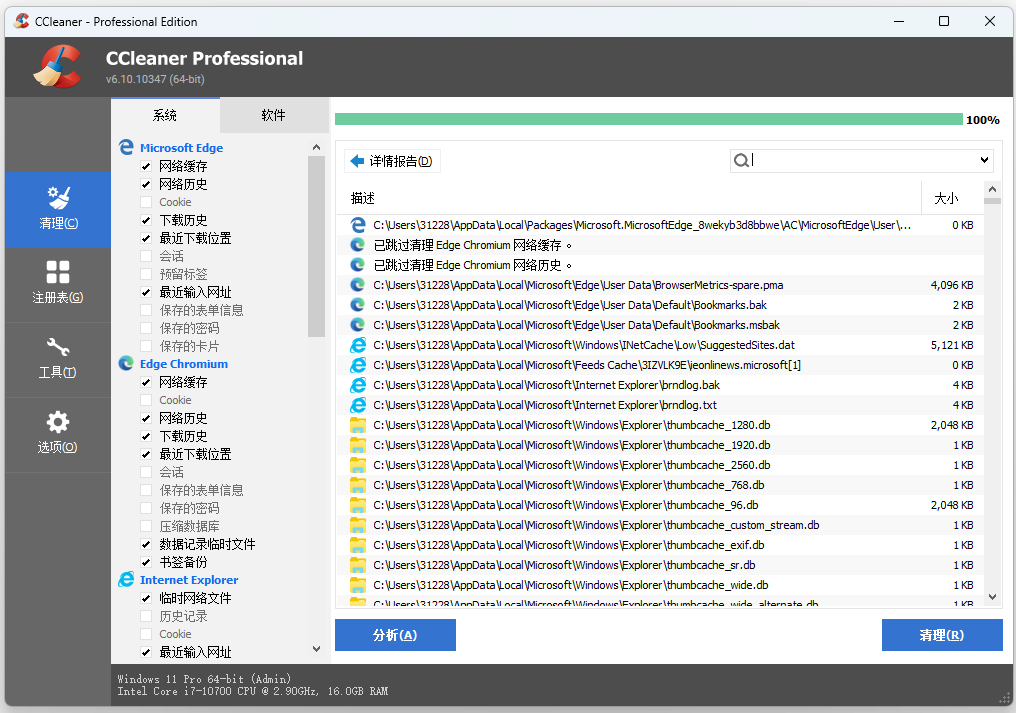
Task: Click the folder icon beside thumbcache_2560.db
Action: [x=358, y=466]
